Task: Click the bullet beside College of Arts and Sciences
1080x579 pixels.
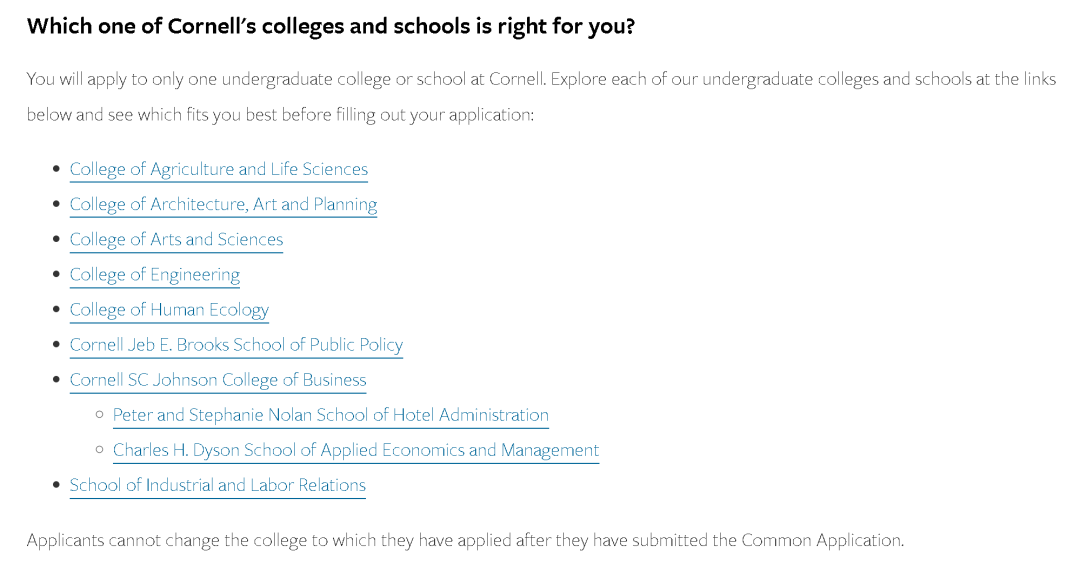Action: [56, 240]
